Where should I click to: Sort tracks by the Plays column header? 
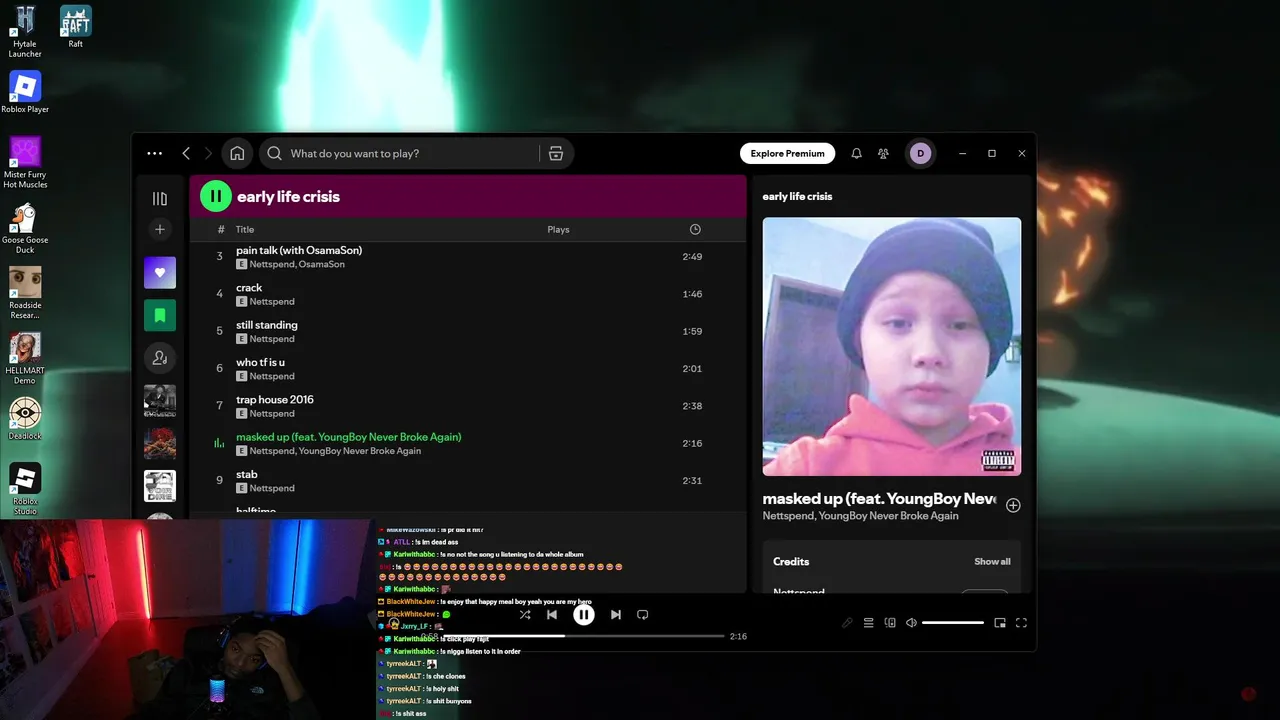tap(558, 229)
